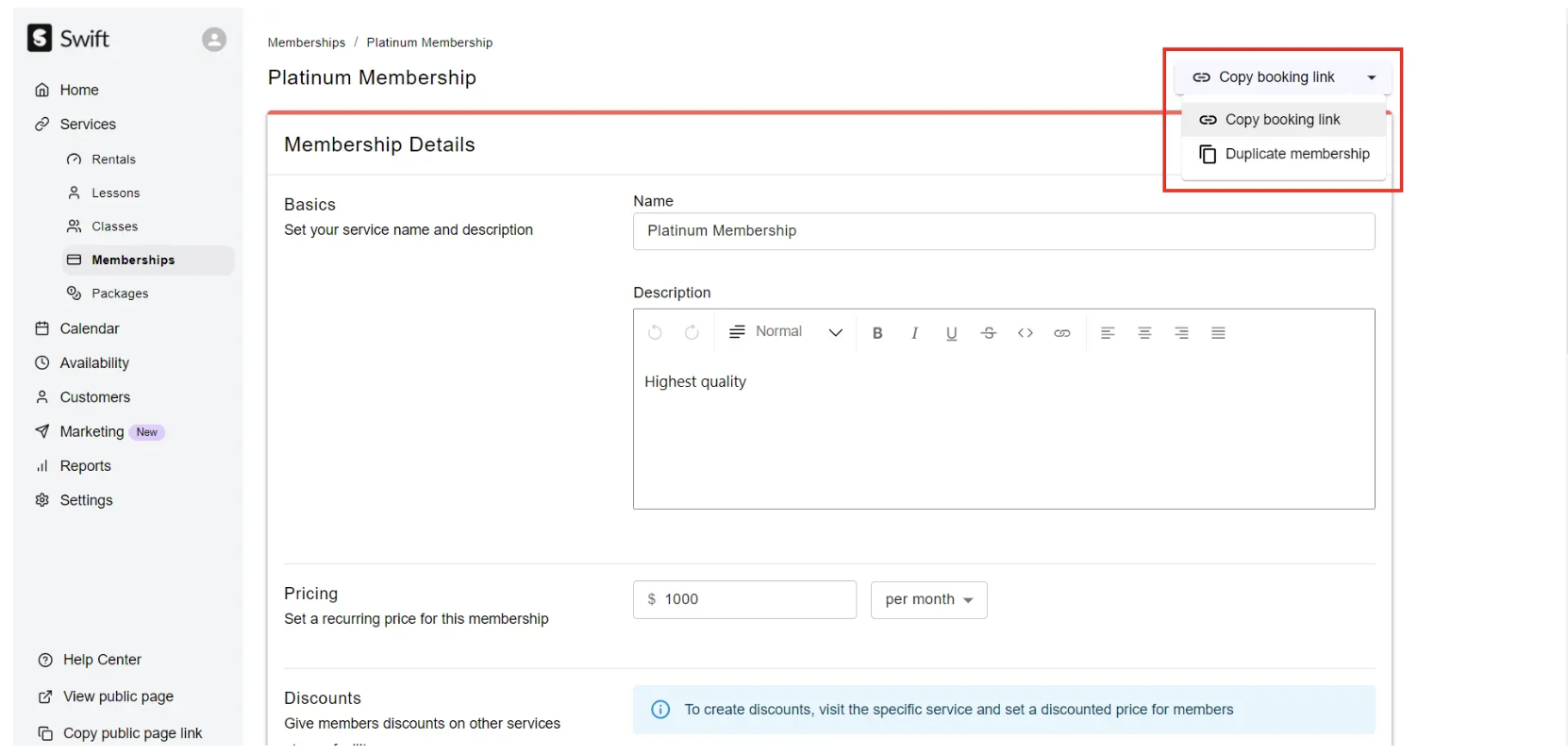1568x755 pixels.
Task: Toggle strikethrough formatting
Action: tap(988, 333)
